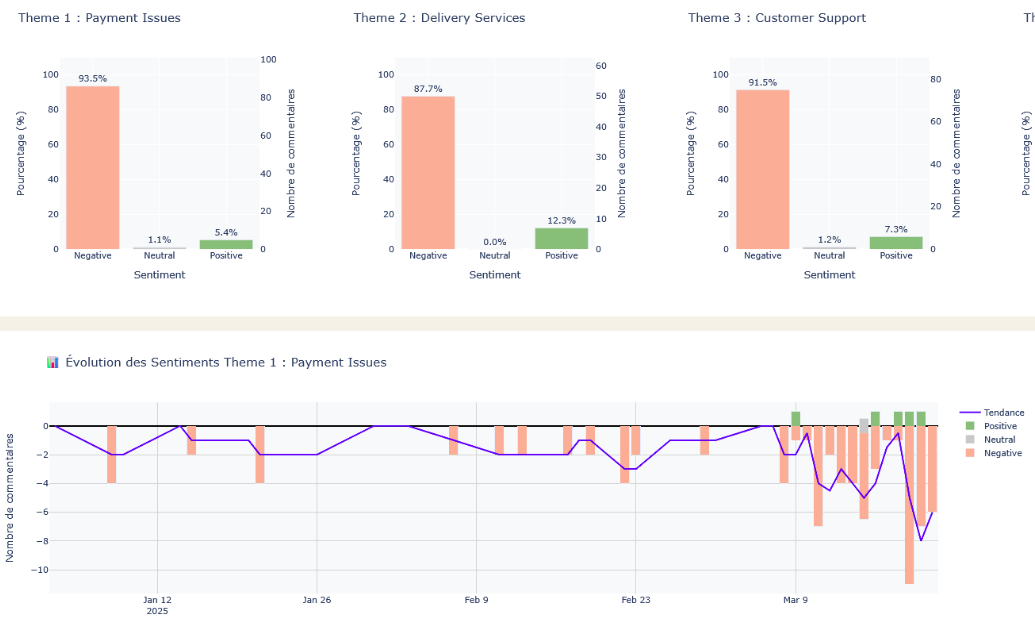Click the Mar 9 date label on timeline

[795, 600]
